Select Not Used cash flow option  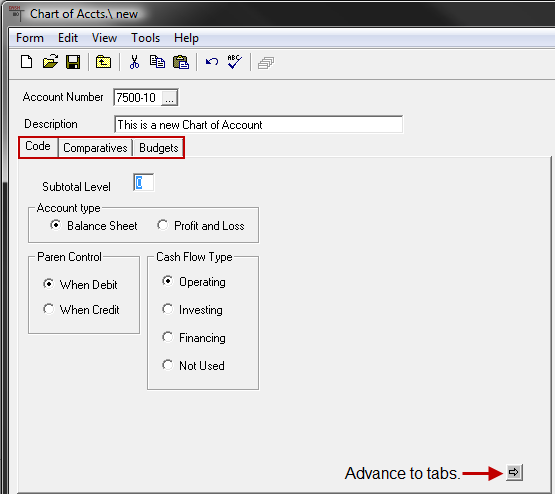(x=167, y=365)
